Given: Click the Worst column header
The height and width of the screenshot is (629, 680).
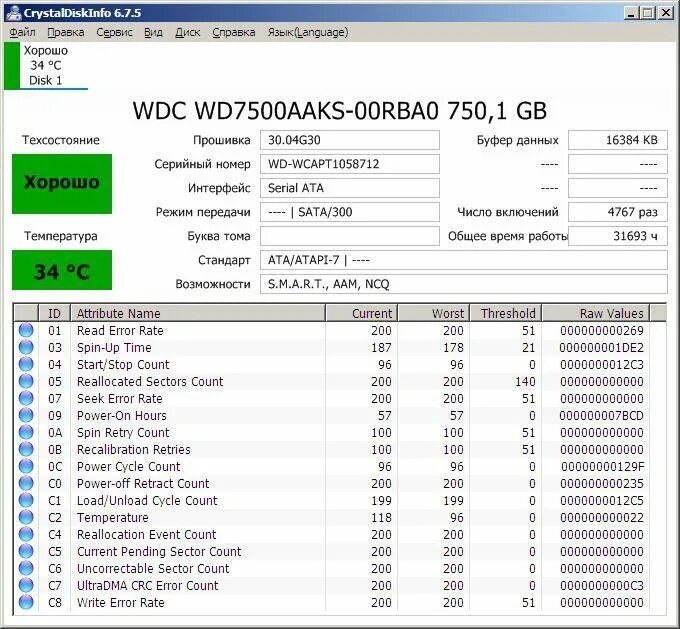Looking at the screenshot, I should coord(434,313).
